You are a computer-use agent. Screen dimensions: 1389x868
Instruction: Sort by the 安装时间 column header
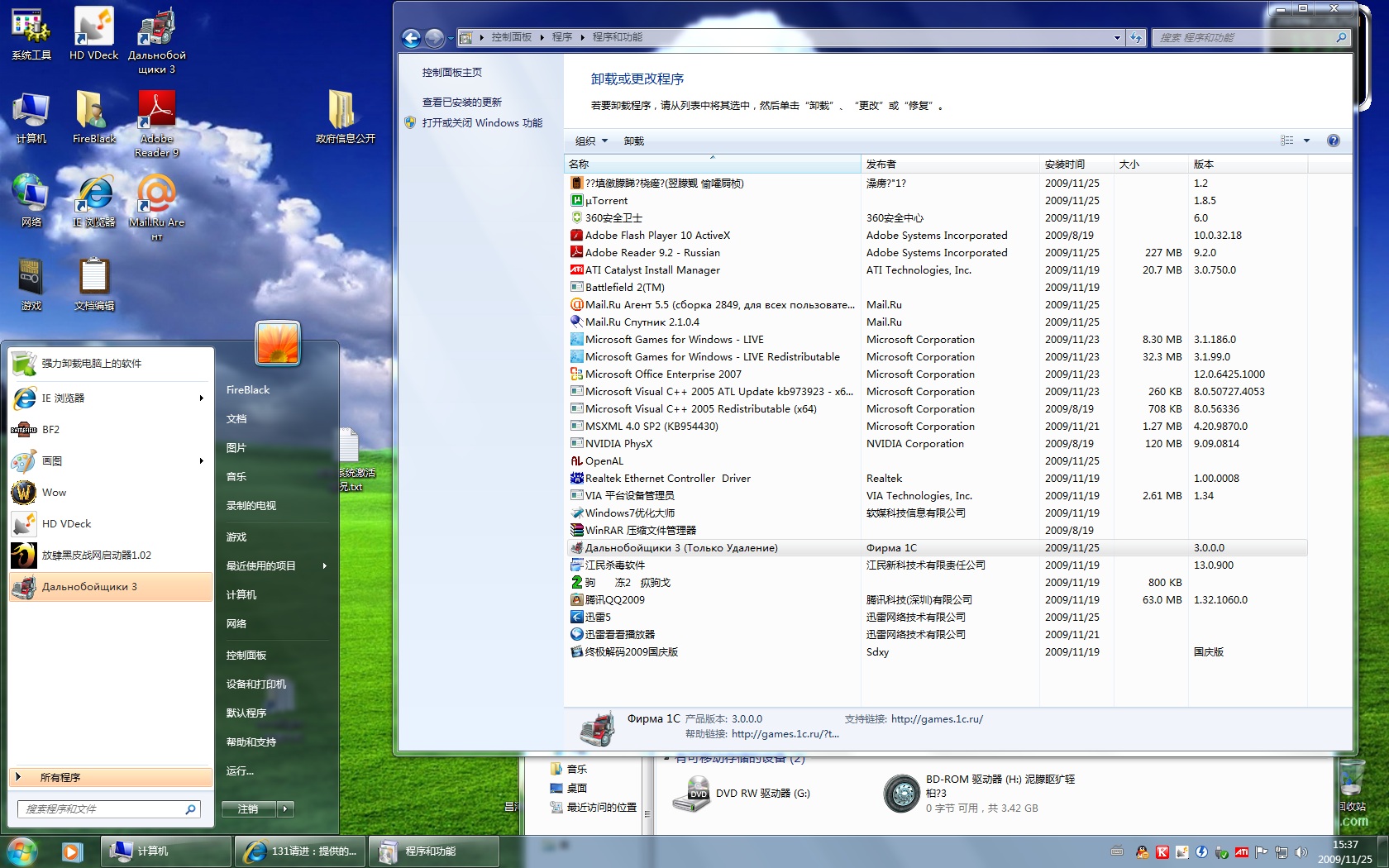pyautogui.click(x=1064, y=165)
